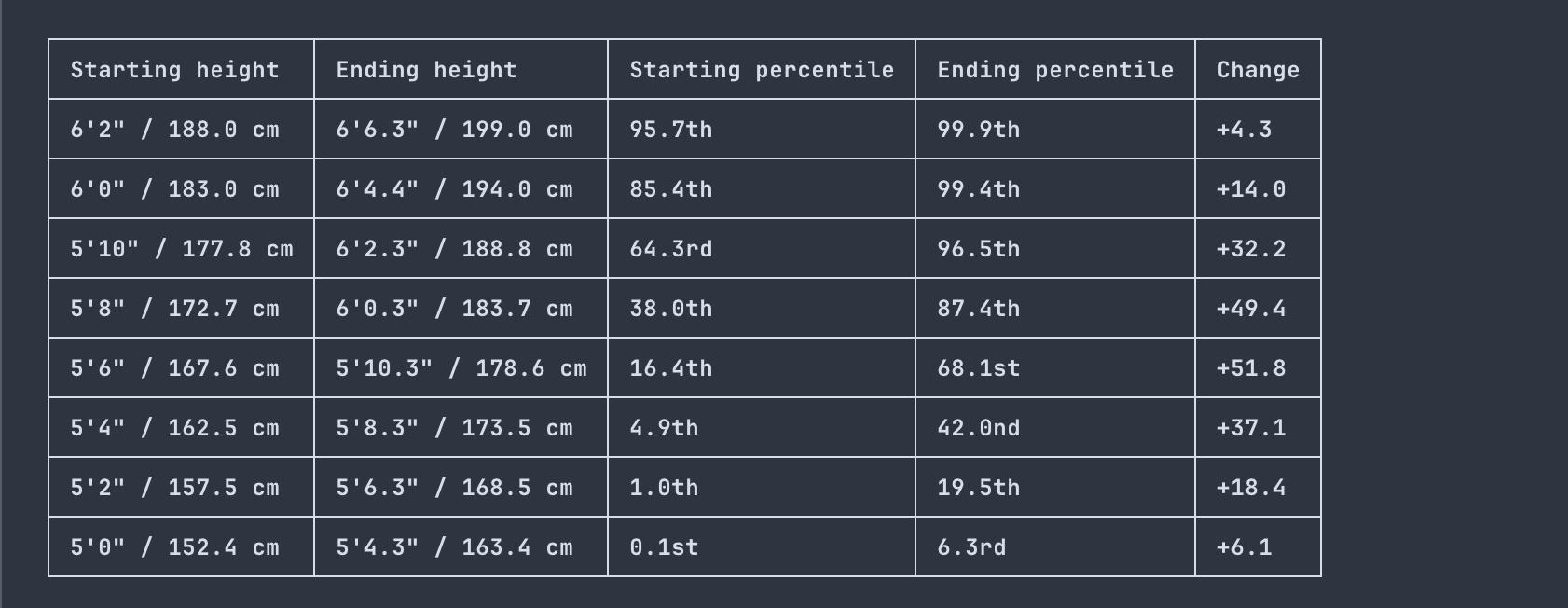Viewport: 1568px width, 608px height.
Task: Select the 5'10.3" / 178.6 cm cell
Action: [461, 368]
